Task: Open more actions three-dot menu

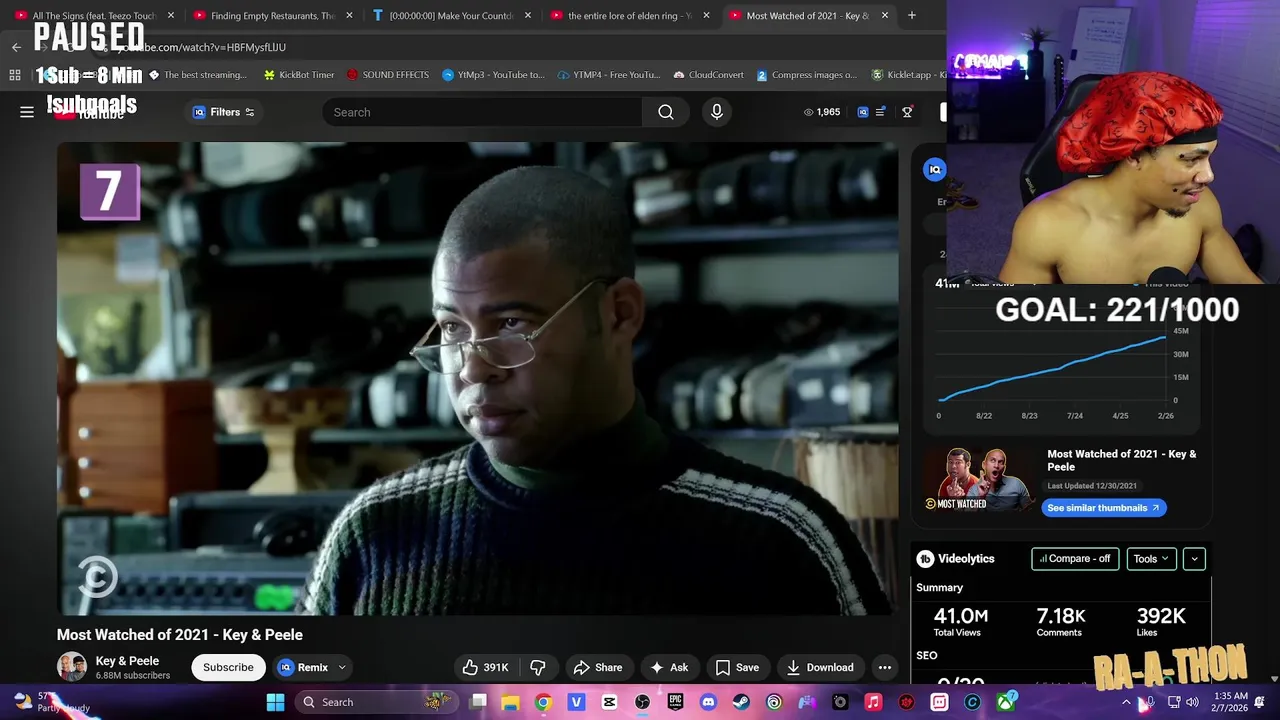Action: (x=885, y=667)
